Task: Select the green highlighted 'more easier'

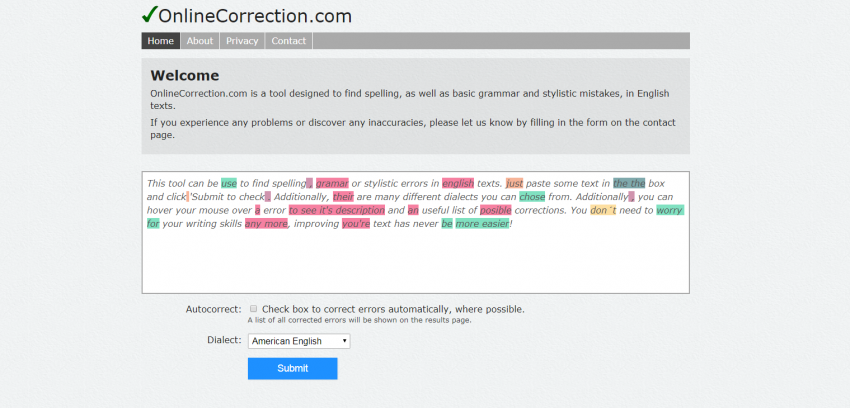Action: pos(482,223)
